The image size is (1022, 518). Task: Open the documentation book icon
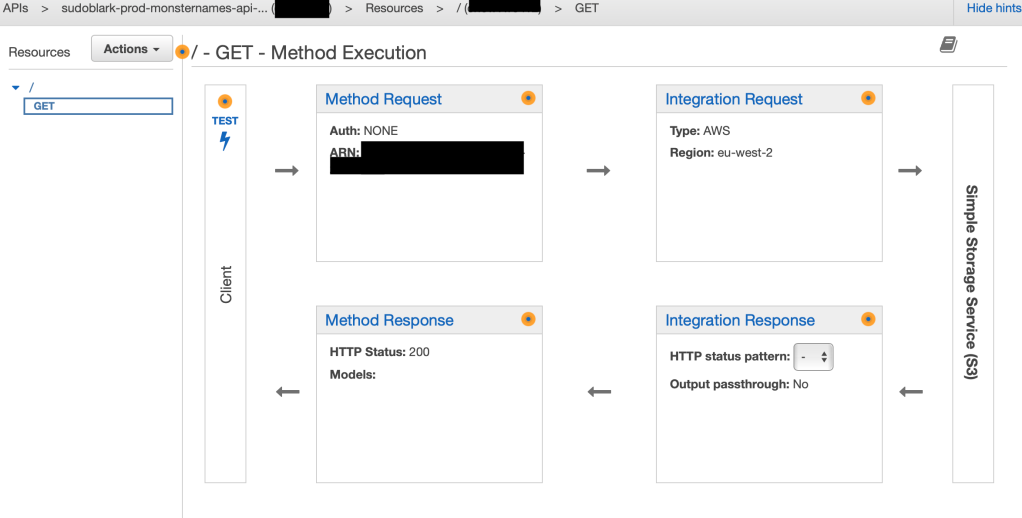point(948,45)
